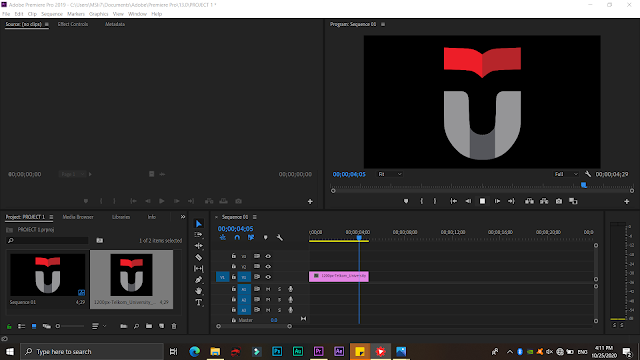Open the Sequence menu
The width and height of the screenshot is (640, 360).
tap(52, 14)
